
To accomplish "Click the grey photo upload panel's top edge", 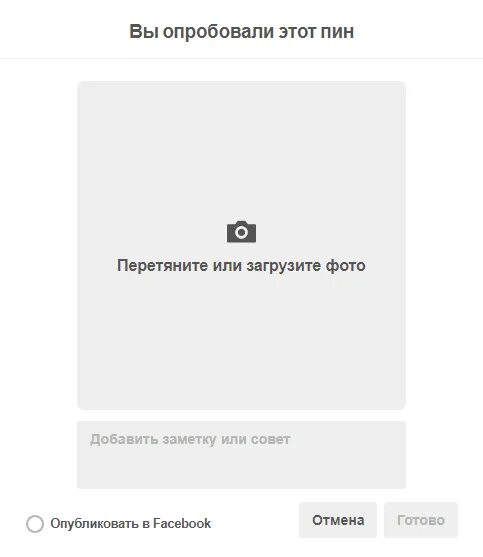I will 242,82.
